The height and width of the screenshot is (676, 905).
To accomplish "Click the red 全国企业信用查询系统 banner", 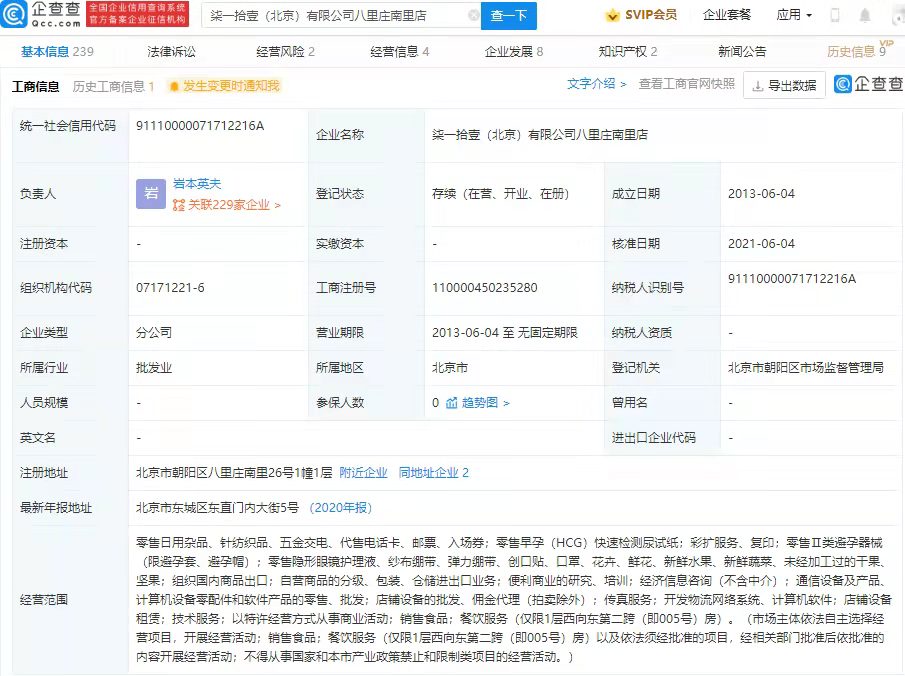I will point(137,14).
